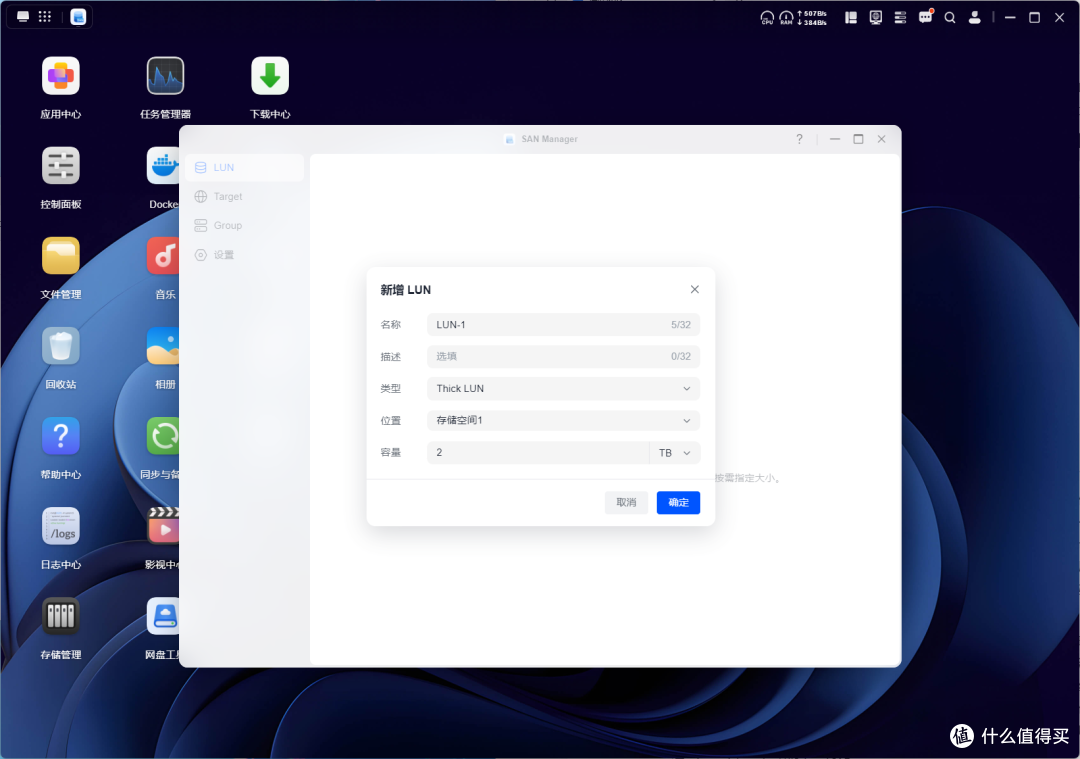Viewport: 1080px width, 759px height.
Task: Open the 设置 section in the SAN Manager sidebar
Action: click(x=245, y=255)
